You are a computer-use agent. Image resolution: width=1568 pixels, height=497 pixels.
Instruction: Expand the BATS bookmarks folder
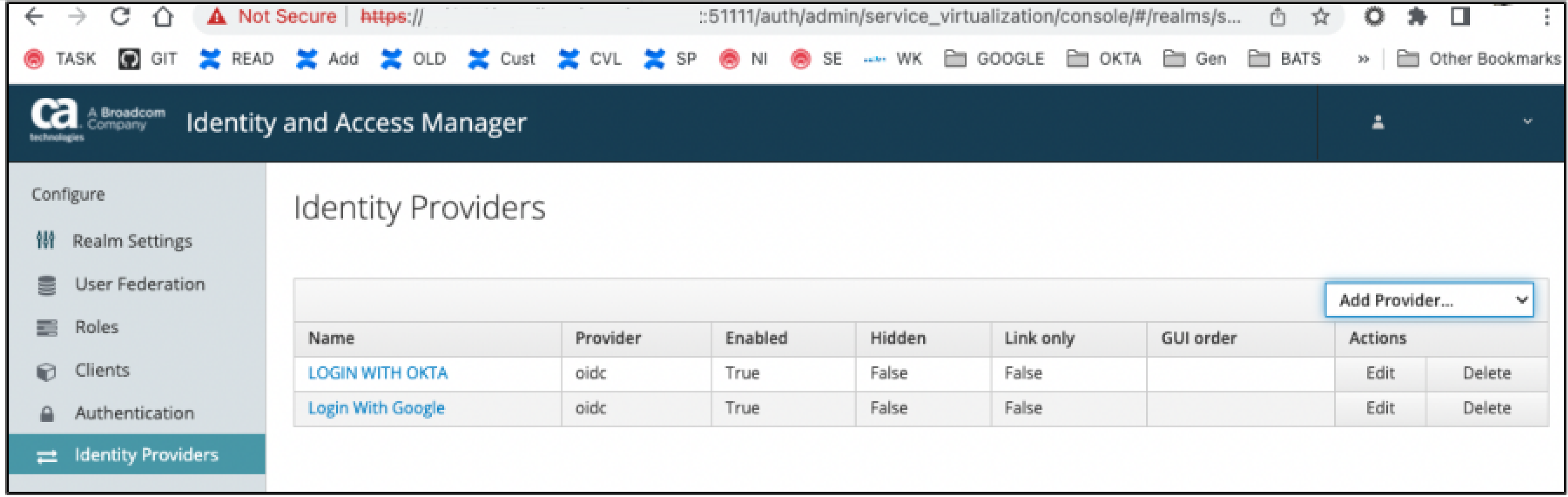tap(1284, 59)
